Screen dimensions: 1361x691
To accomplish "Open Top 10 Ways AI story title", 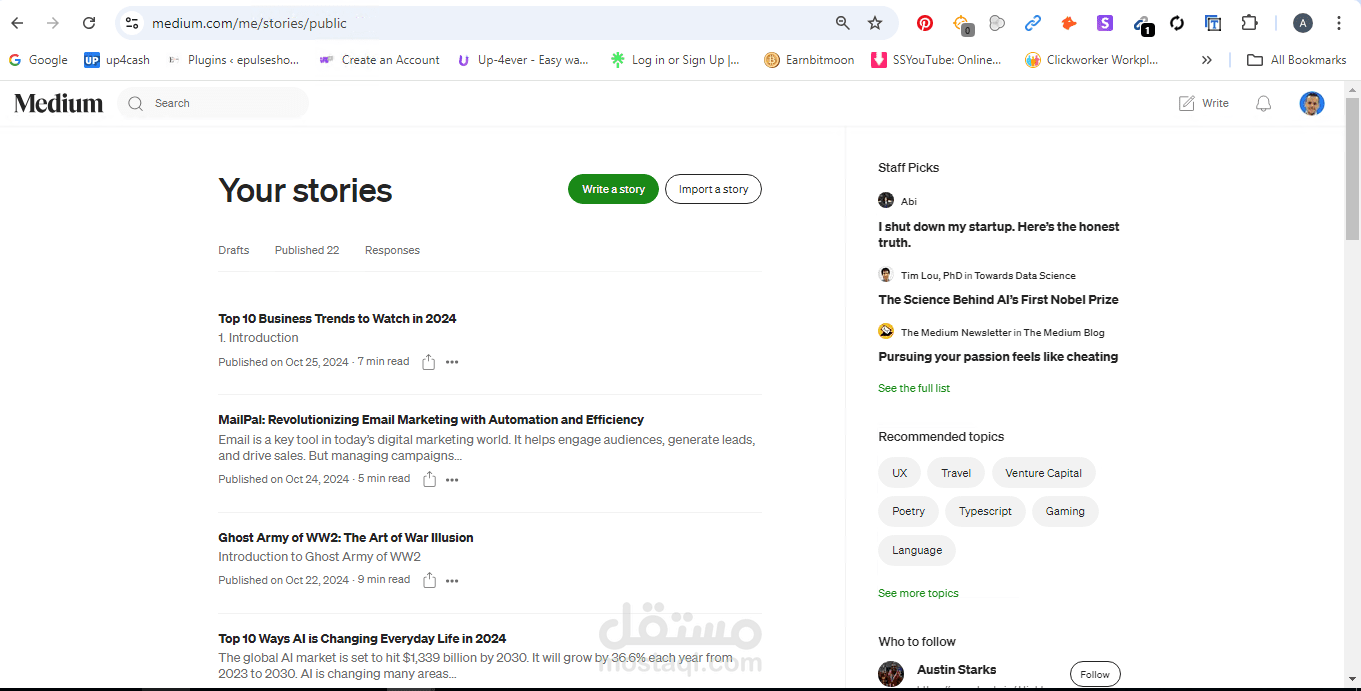I will coord(362,638).
